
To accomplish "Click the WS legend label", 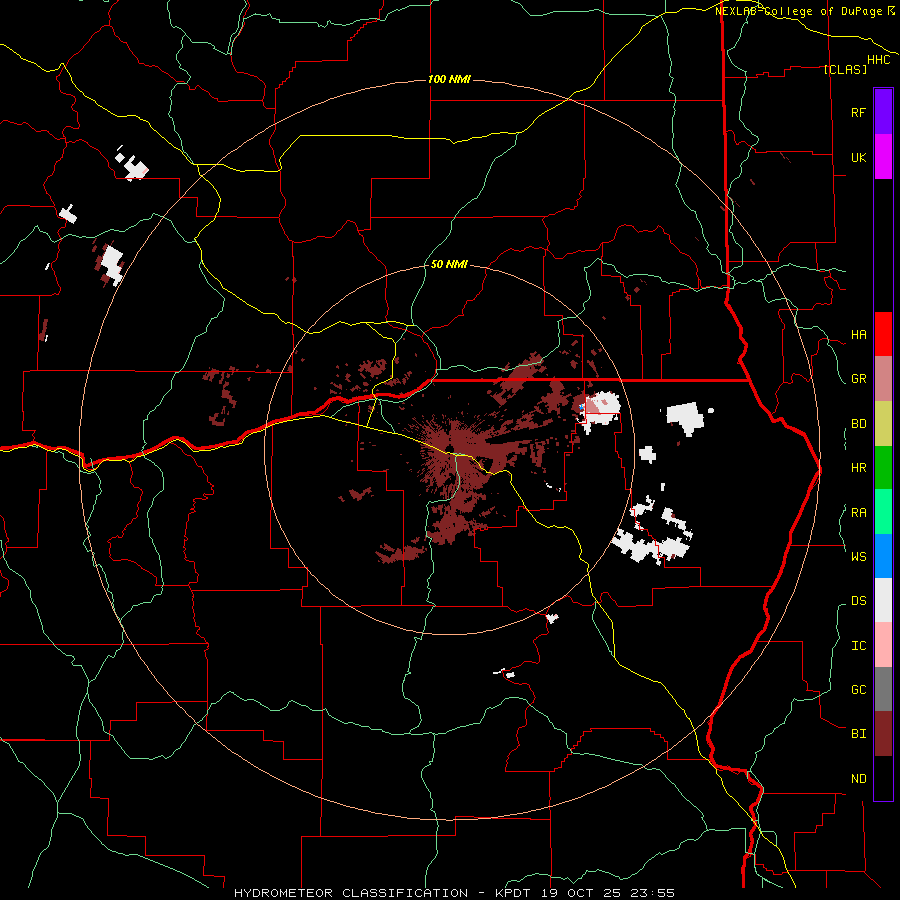I will coord(858,556).
